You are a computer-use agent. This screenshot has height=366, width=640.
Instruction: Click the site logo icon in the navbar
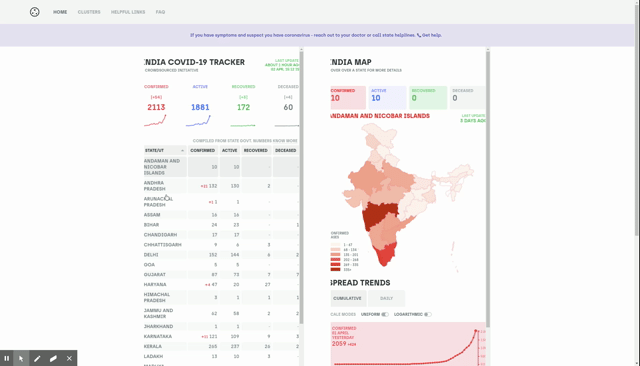35,12
